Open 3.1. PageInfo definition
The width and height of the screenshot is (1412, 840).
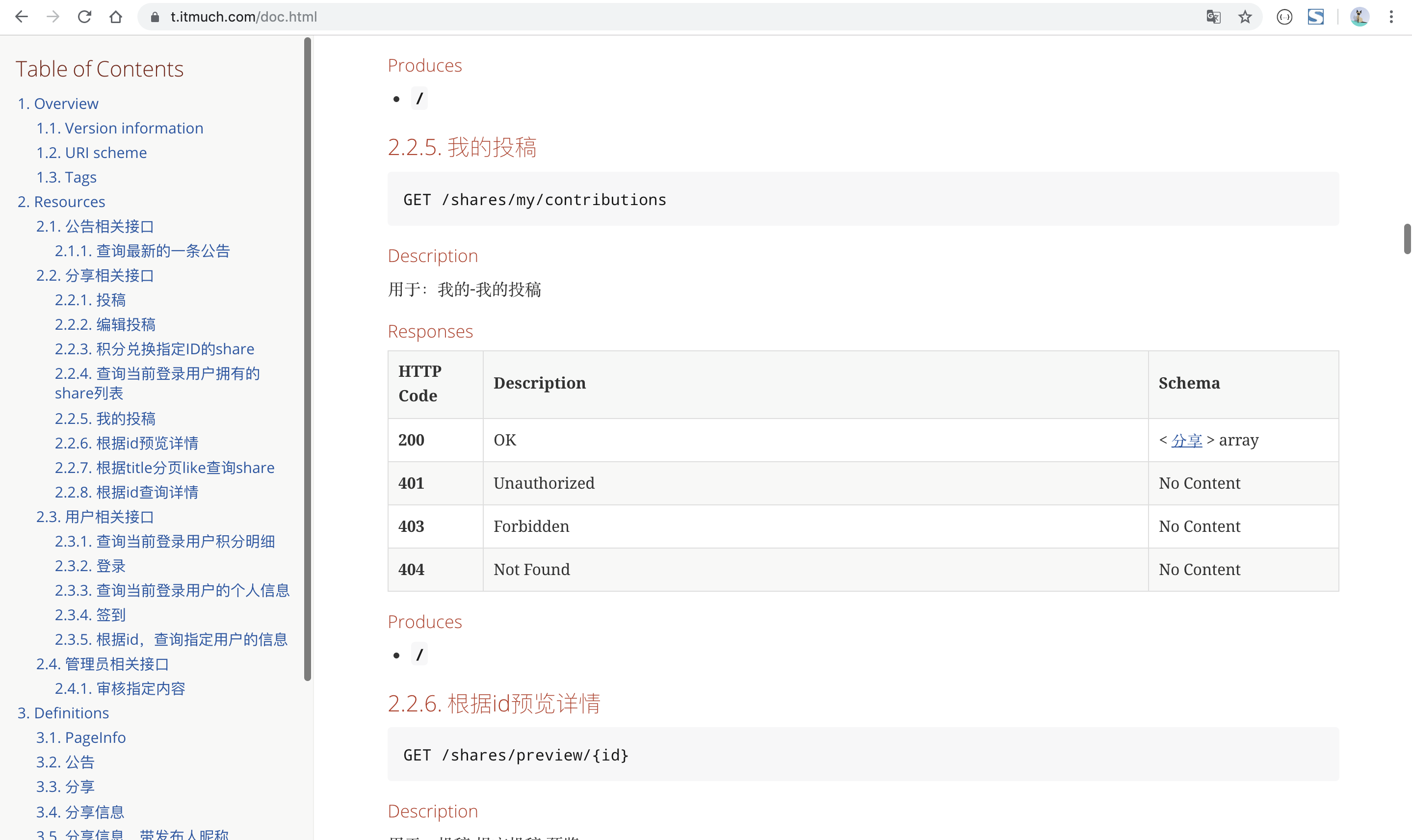point(81,737)
